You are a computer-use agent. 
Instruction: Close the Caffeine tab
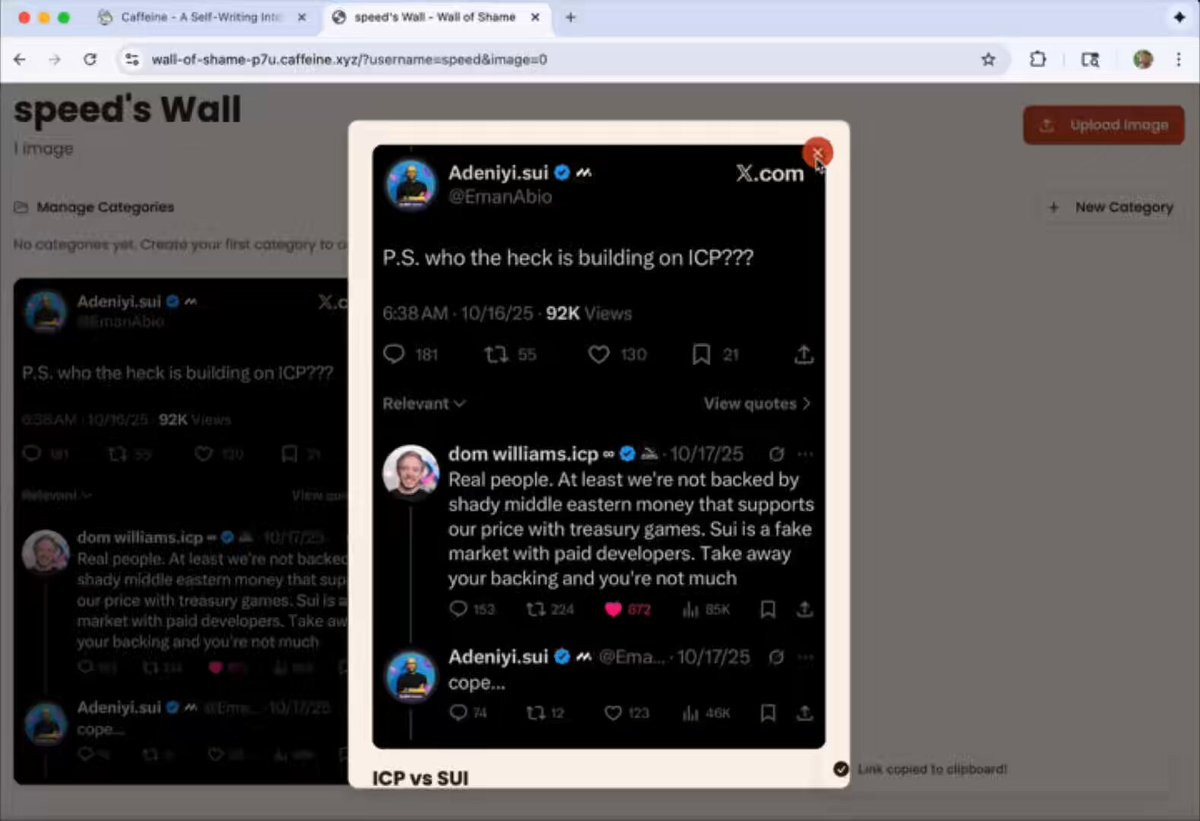pyautogui.click(x=302, y=17)
